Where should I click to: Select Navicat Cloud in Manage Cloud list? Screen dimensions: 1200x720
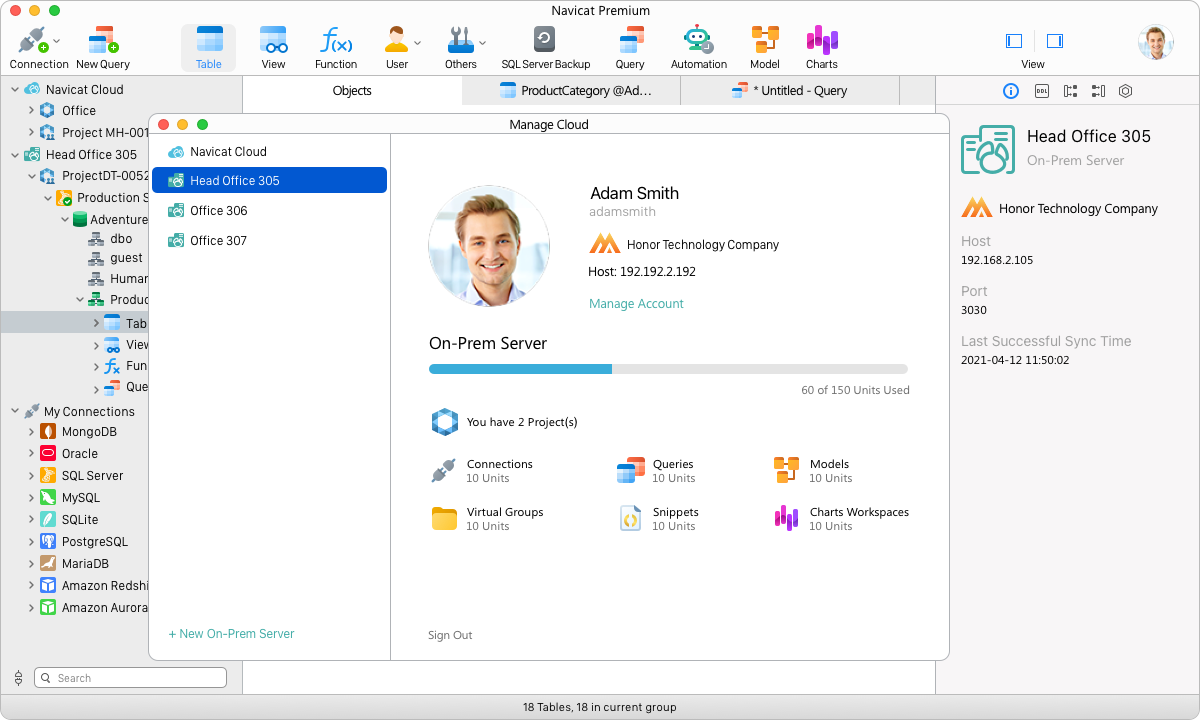(x=269, y=152)
